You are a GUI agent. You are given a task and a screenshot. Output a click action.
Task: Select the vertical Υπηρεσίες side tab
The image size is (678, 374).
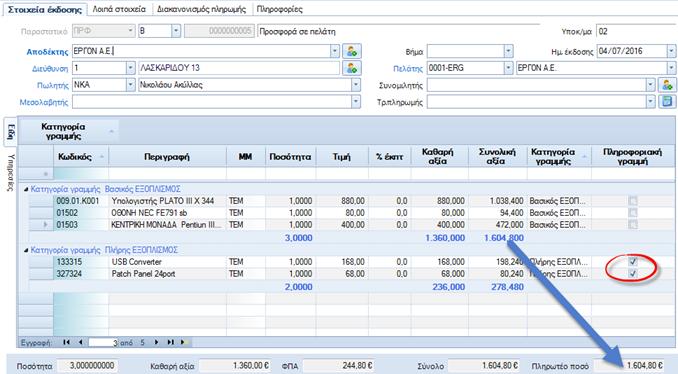(11, 172)
